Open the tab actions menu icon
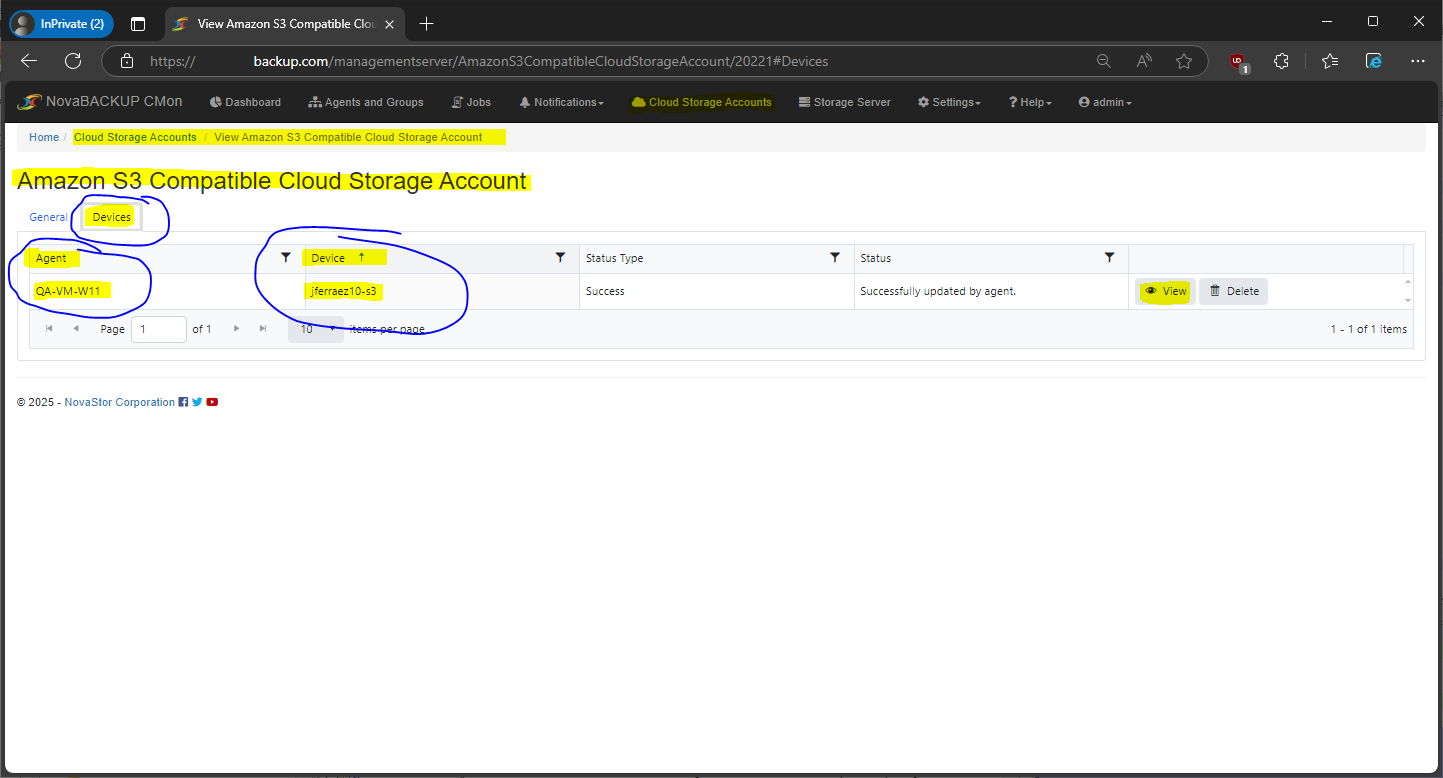The width and height of the screenshot is (1443, 778). (x=138, y=23)
